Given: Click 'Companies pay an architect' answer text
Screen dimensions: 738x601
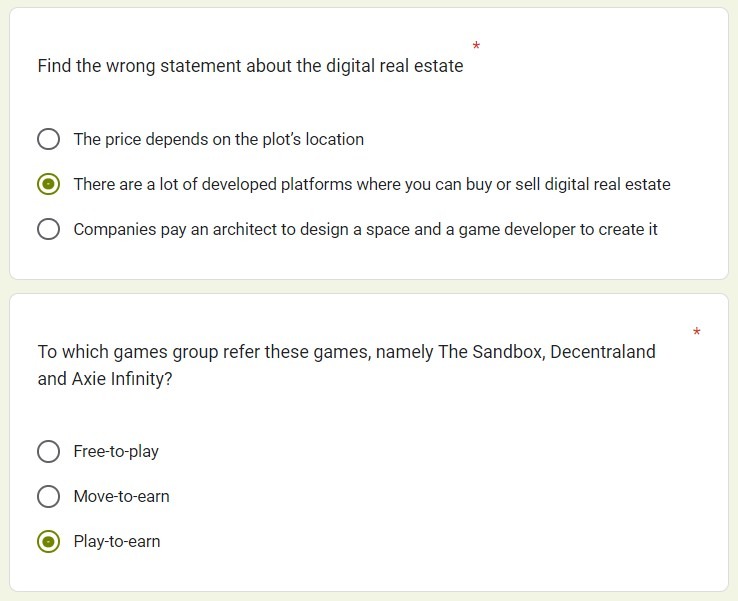Looking at the screenshot, I should click(x=365, y=229).
